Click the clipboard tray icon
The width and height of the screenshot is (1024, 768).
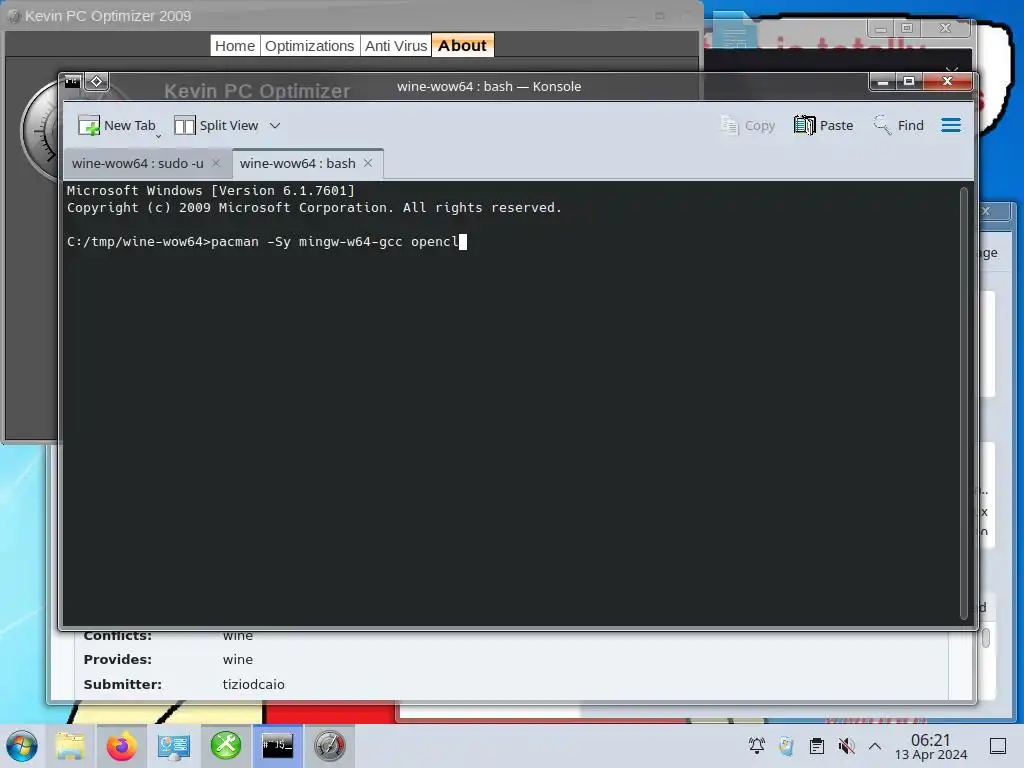tap(816, 746)
